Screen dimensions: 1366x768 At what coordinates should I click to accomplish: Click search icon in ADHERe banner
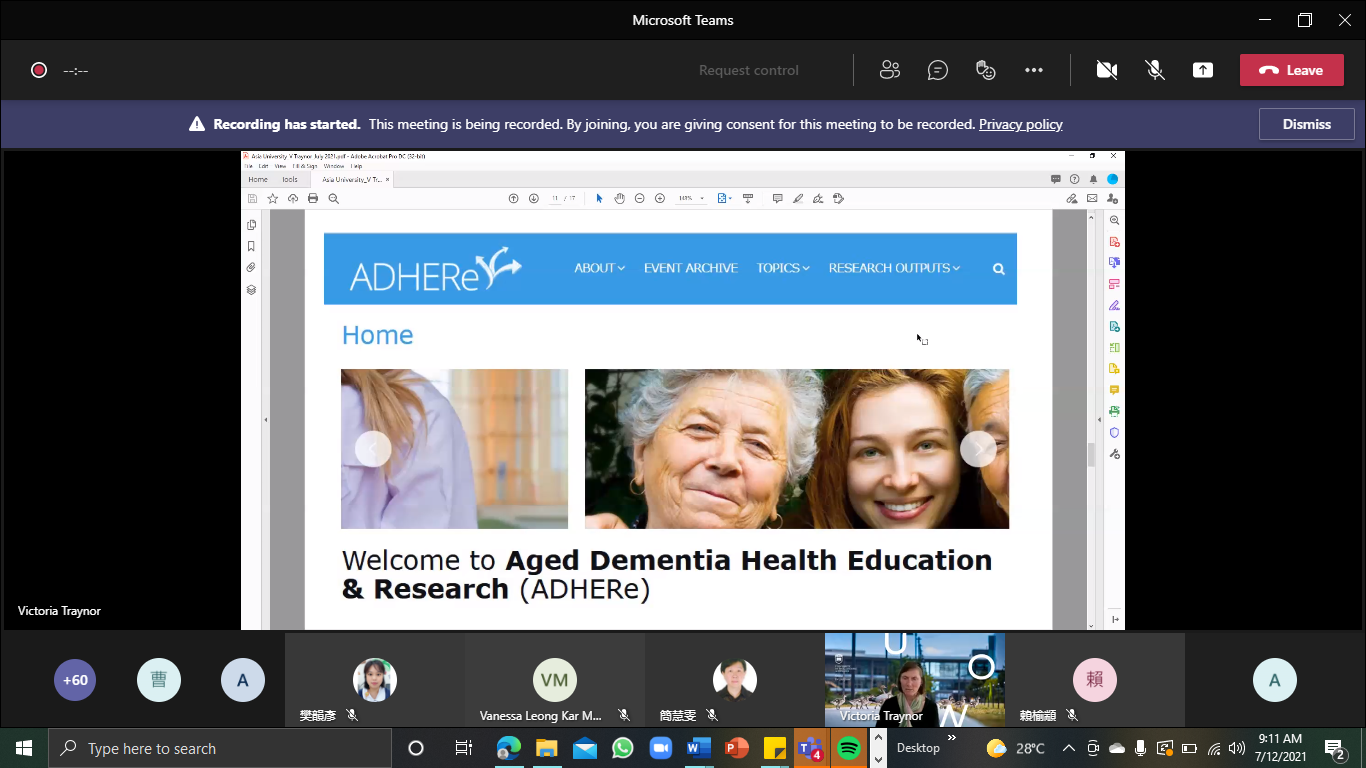[998, 269]
